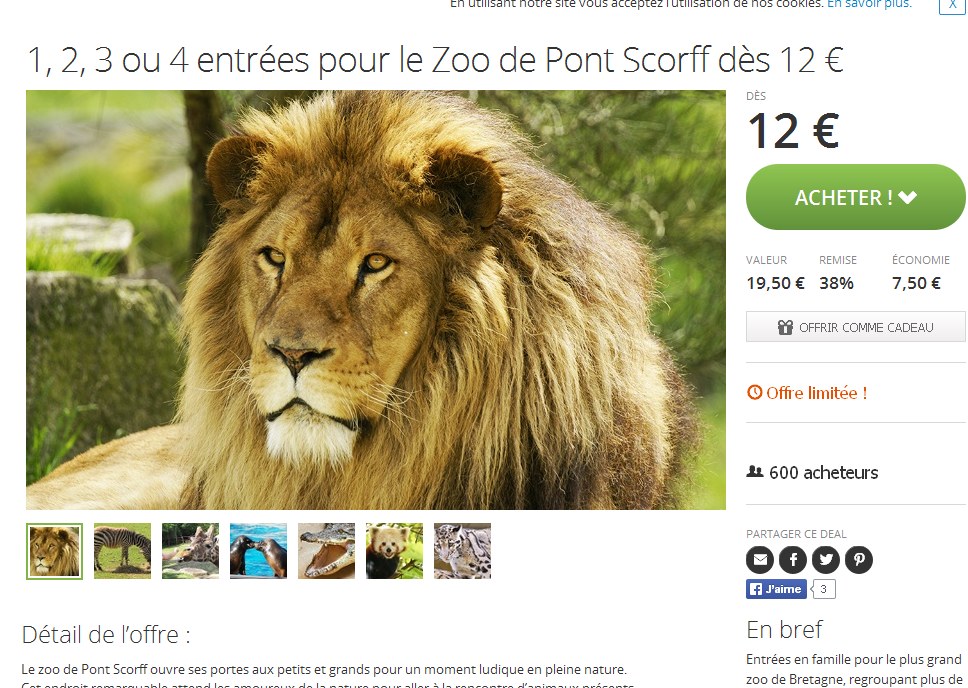Select the clouded leopard thumbnail
968x688 pixels.
(x=462, y=551)
